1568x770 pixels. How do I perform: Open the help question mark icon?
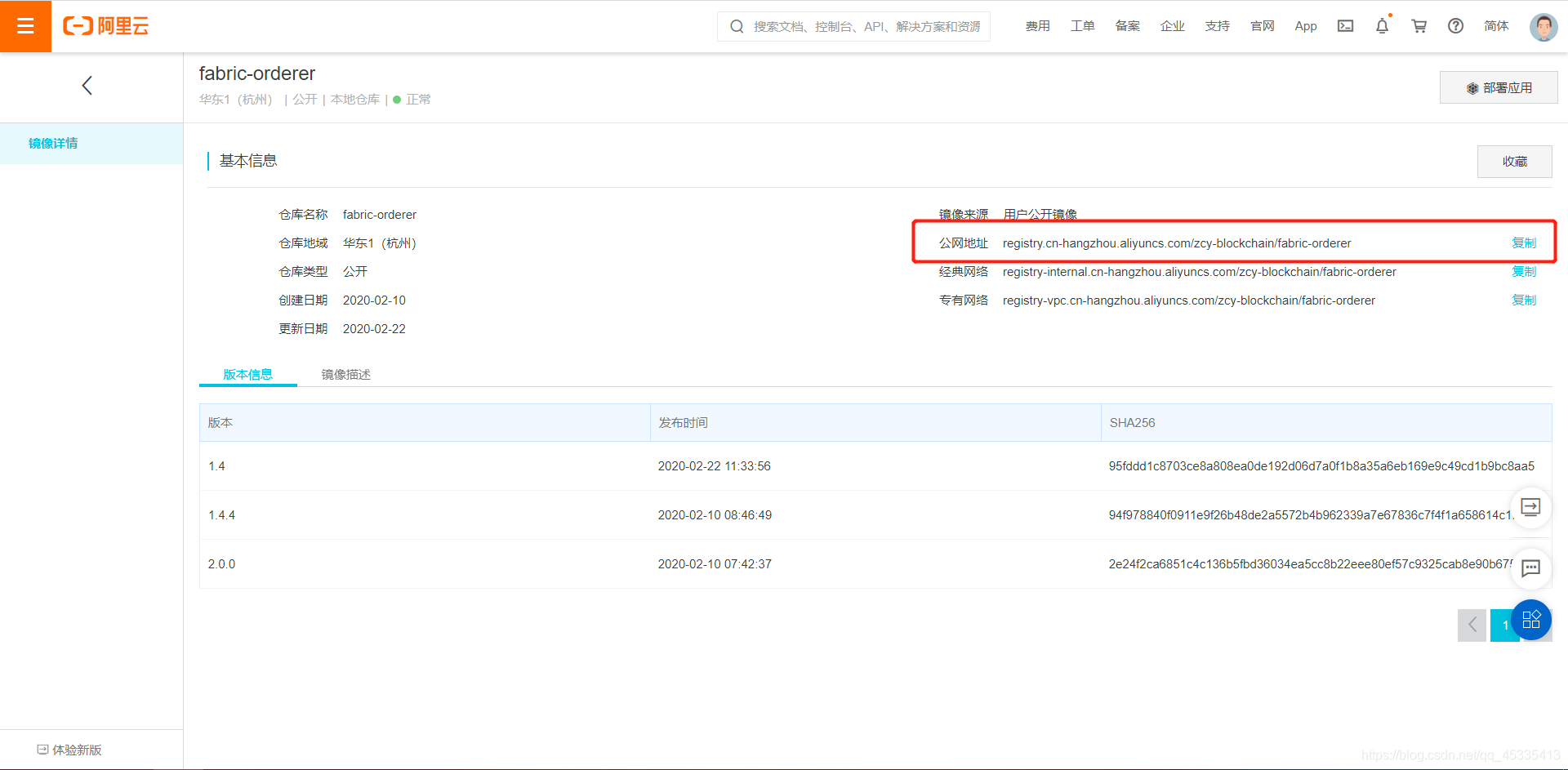(1455, 26)
